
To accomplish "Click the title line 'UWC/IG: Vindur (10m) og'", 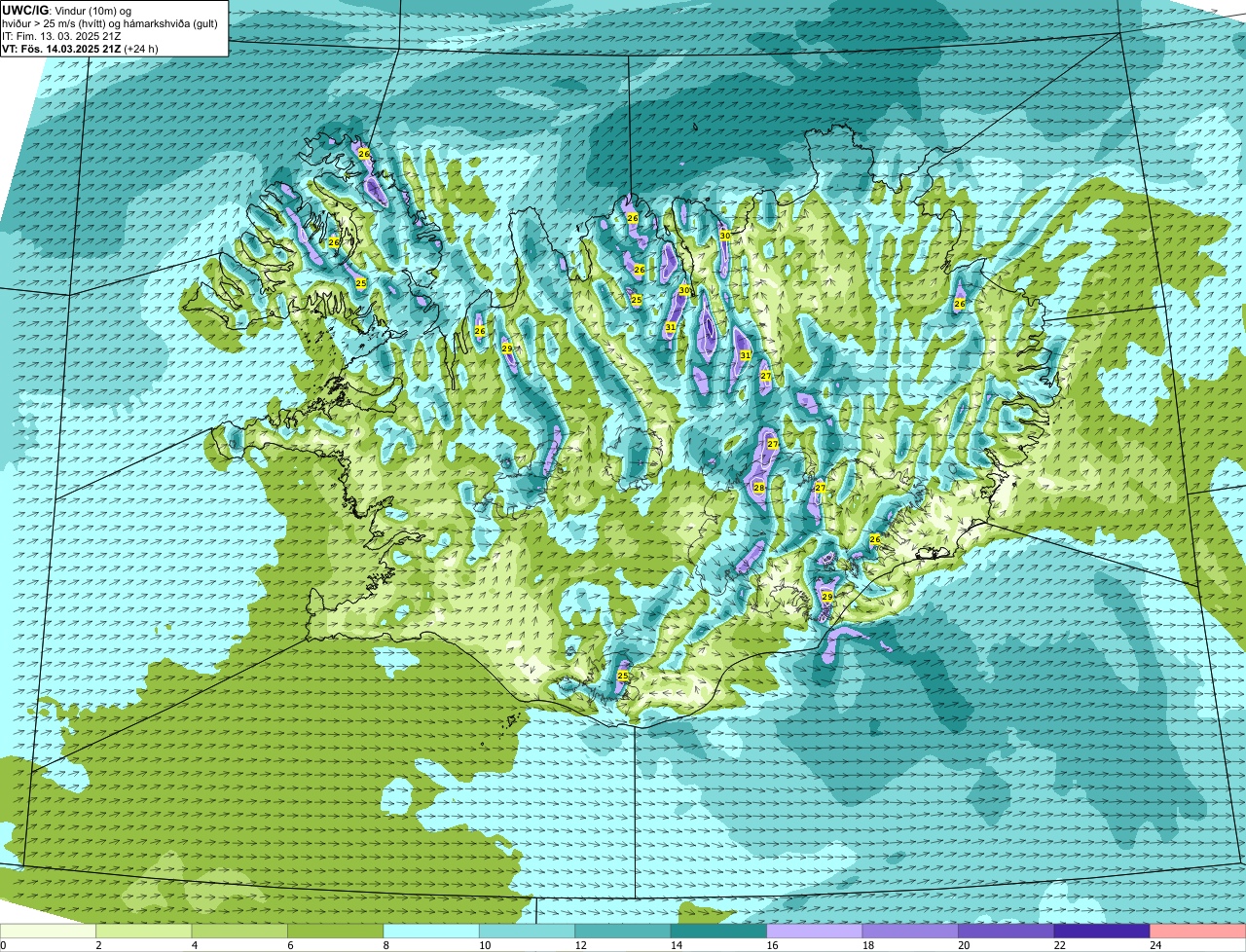I will click(67, 11).
